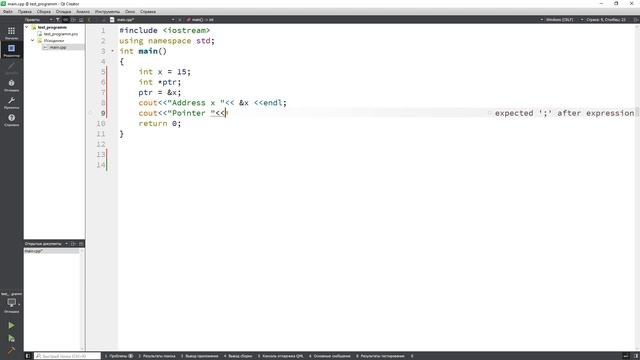The width and height of the screenshot is (640, 360).
Task: Open output panes chooser arrows in status bar
Action: [412, 356]
